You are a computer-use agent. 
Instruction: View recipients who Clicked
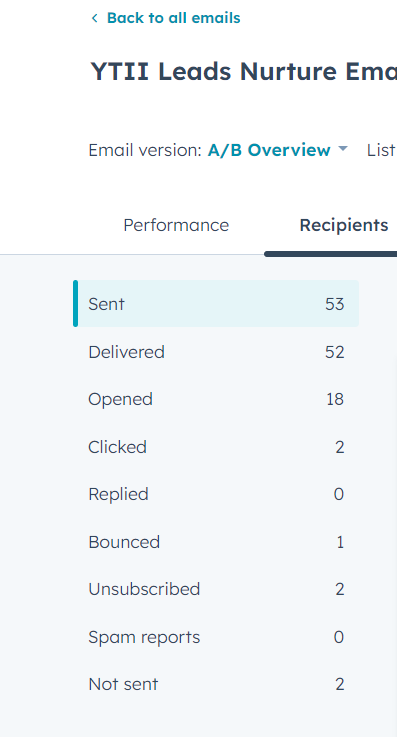point(216,447)
